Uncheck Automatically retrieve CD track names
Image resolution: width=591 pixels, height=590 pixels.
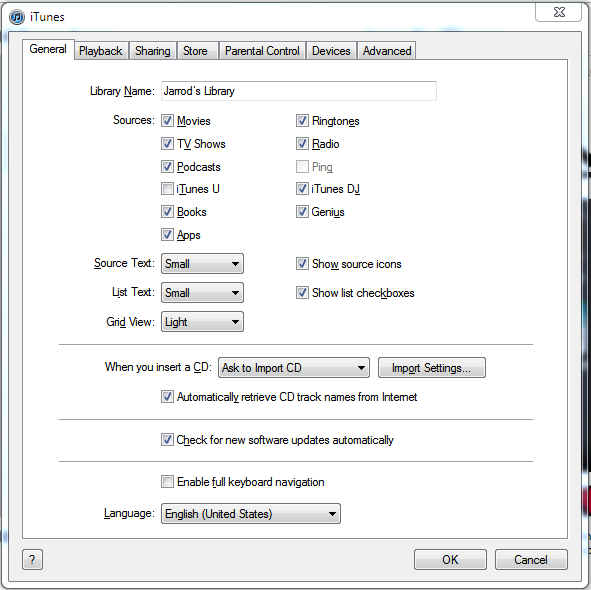click(167, 397)
